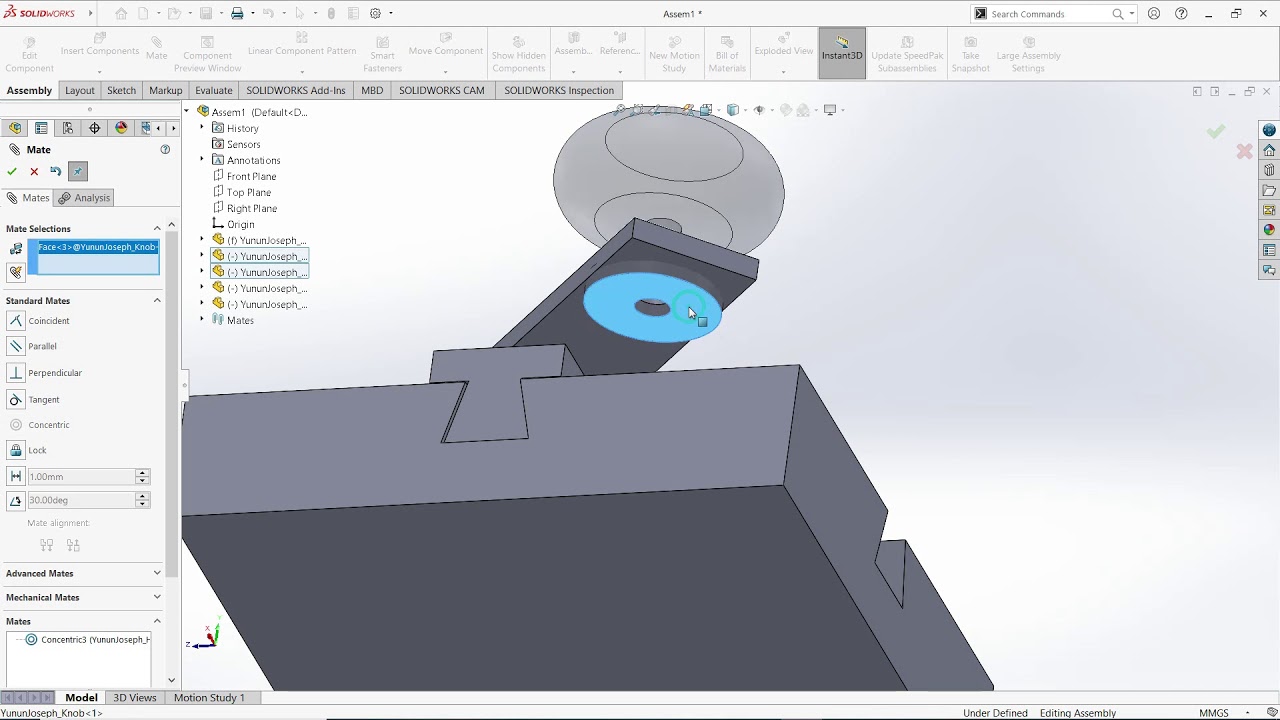
Task: Increase the distance with the 1.00mm spinner
Action: pyautogui.click(x=142, y=473)
